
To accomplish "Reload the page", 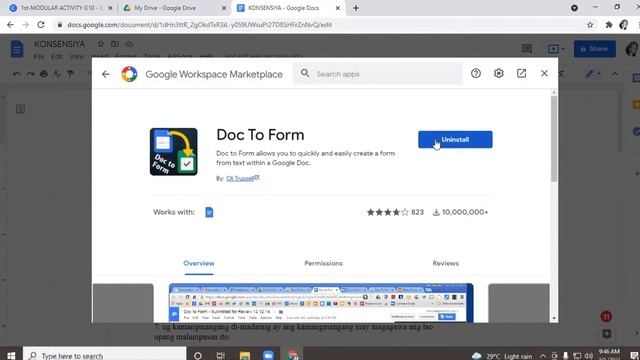I will tap(41, 24).
